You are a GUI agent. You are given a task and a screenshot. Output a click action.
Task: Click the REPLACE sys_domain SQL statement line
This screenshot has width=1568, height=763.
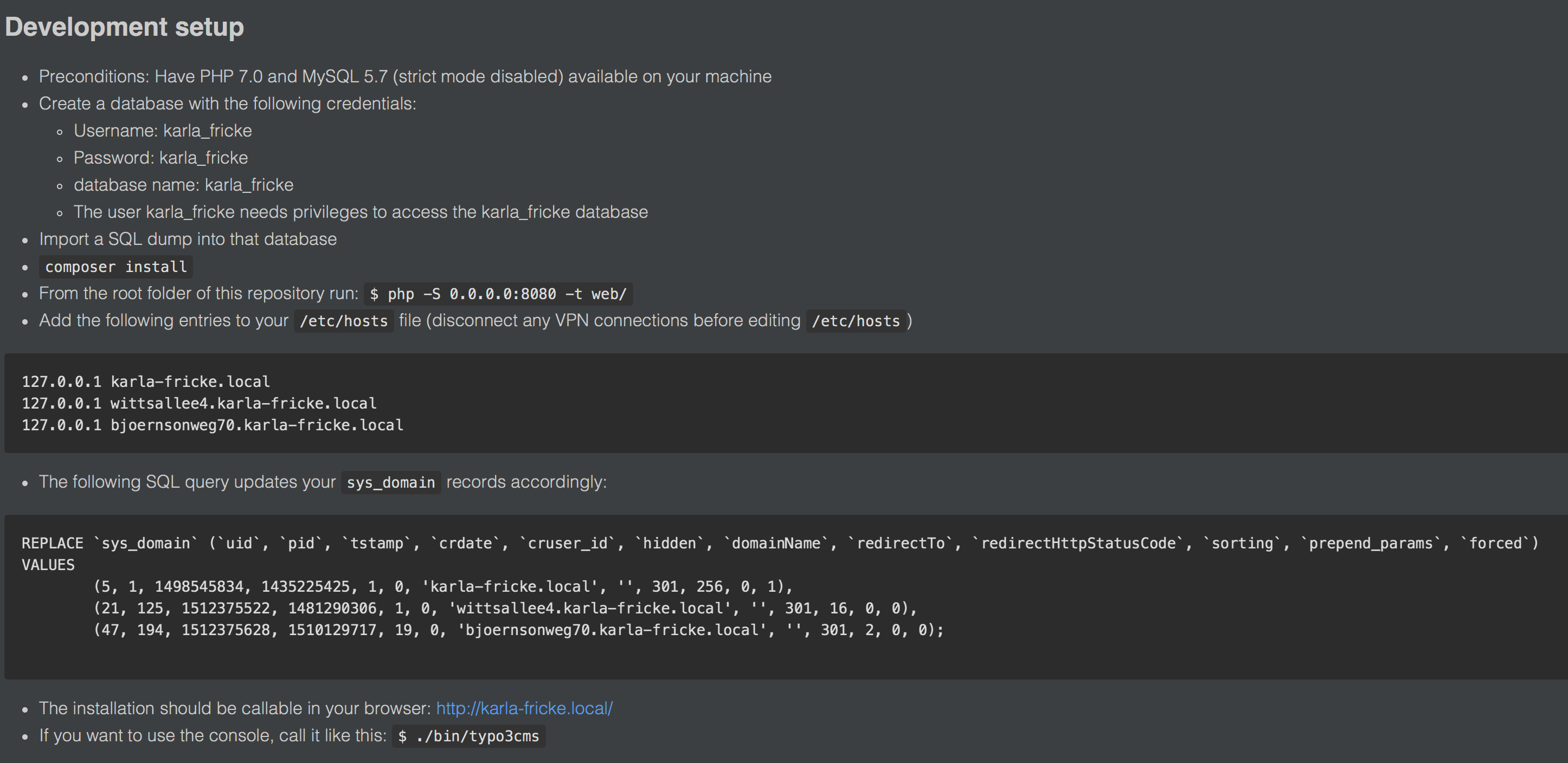[779, 544]
